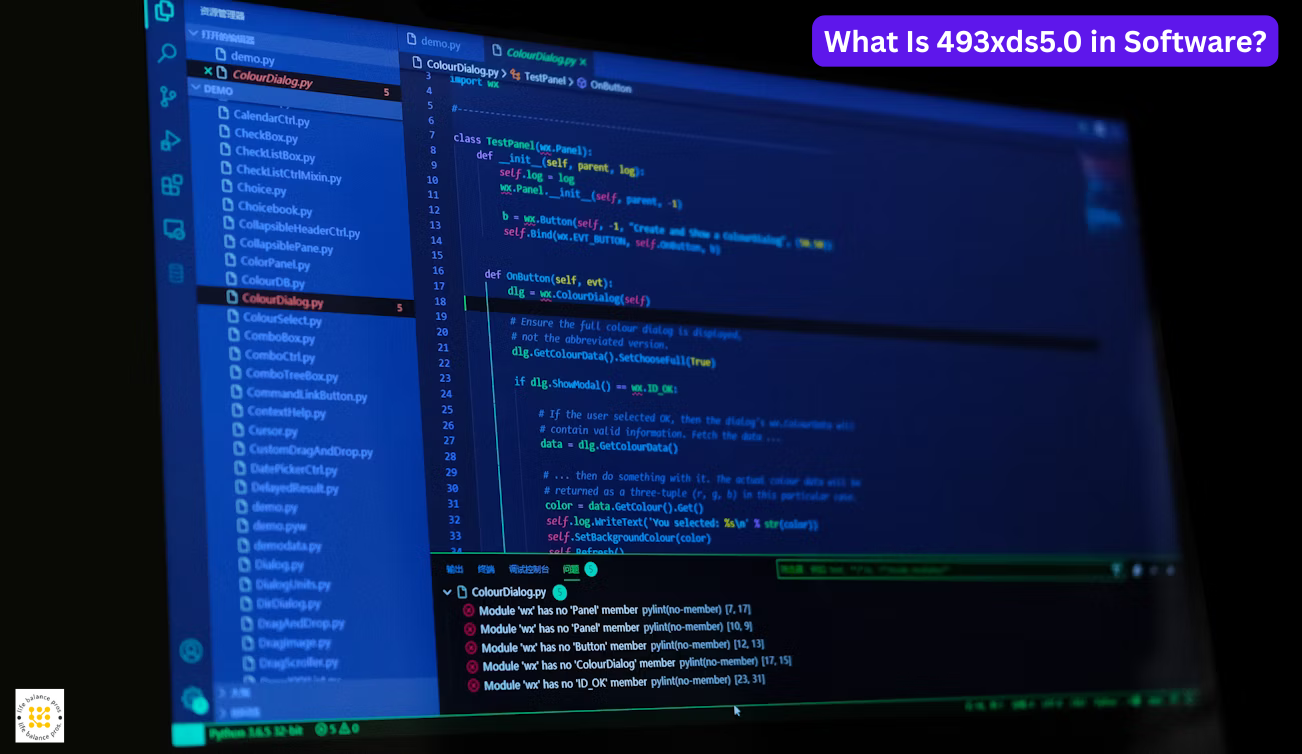Open the 终端 terminal panel tab
This screenshot has width=1302, height=754.
(486, 569)
